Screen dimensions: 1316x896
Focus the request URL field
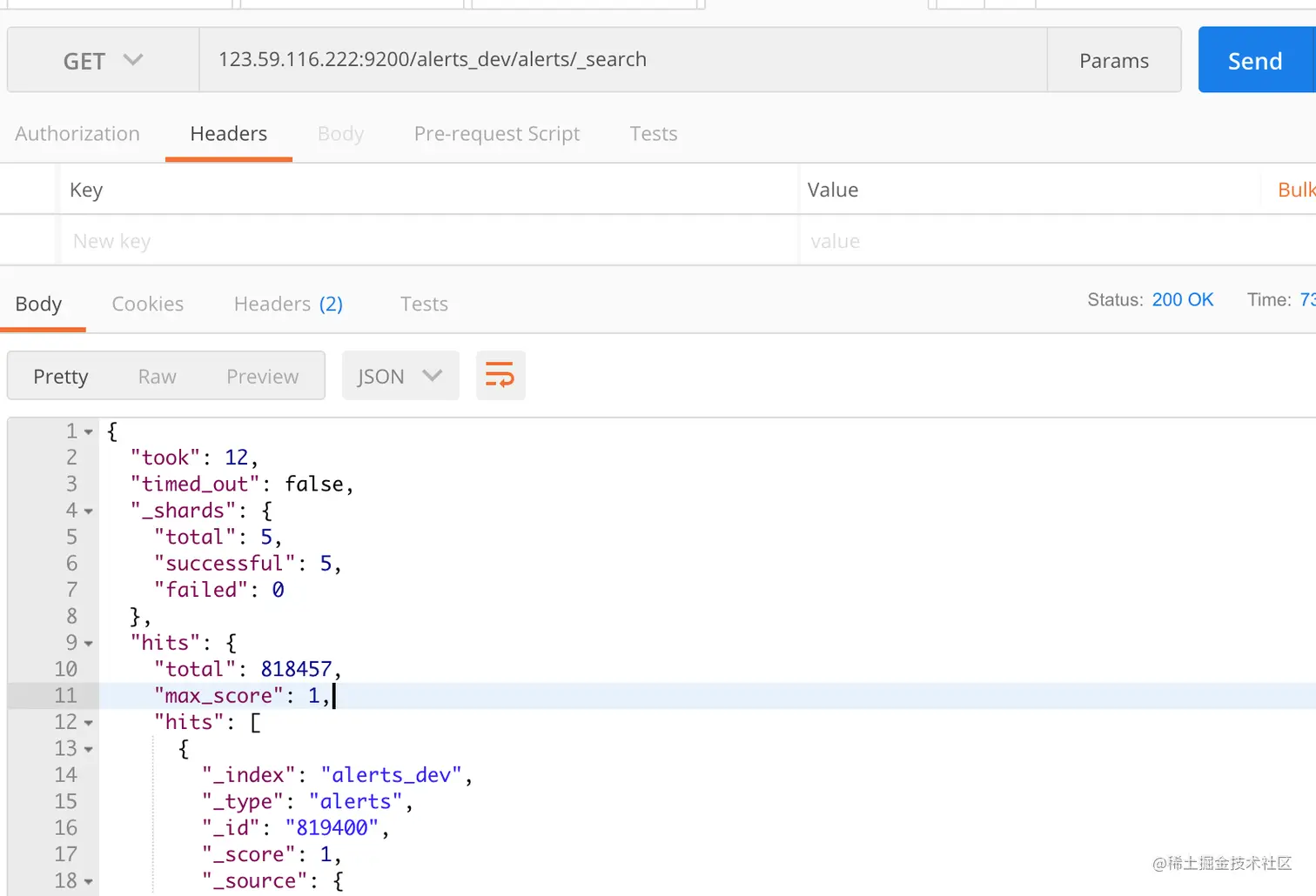(623, 60)
